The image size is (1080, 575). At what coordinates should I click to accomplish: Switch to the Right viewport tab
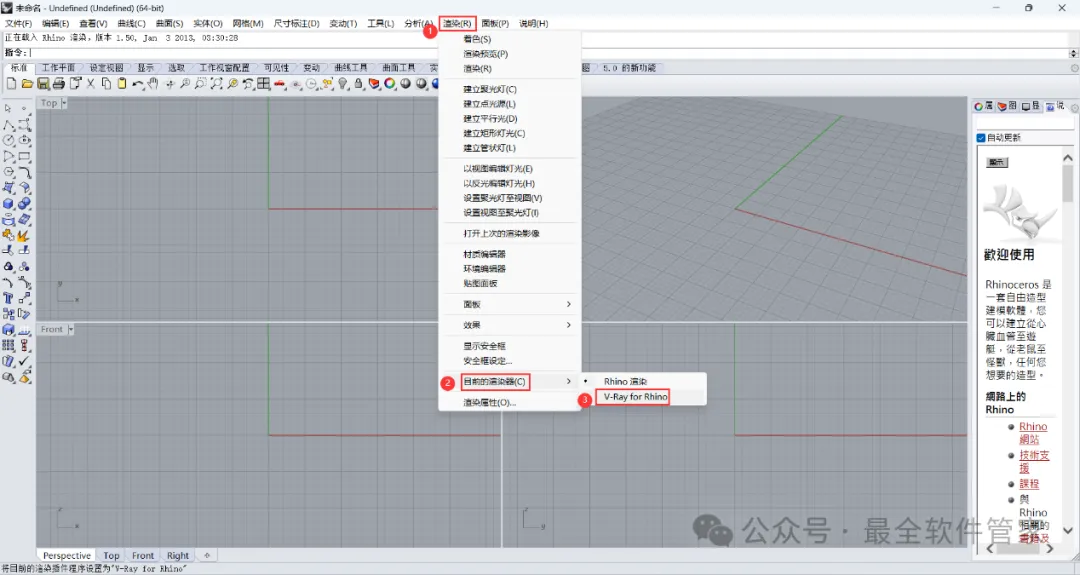(x=178, y=556)
